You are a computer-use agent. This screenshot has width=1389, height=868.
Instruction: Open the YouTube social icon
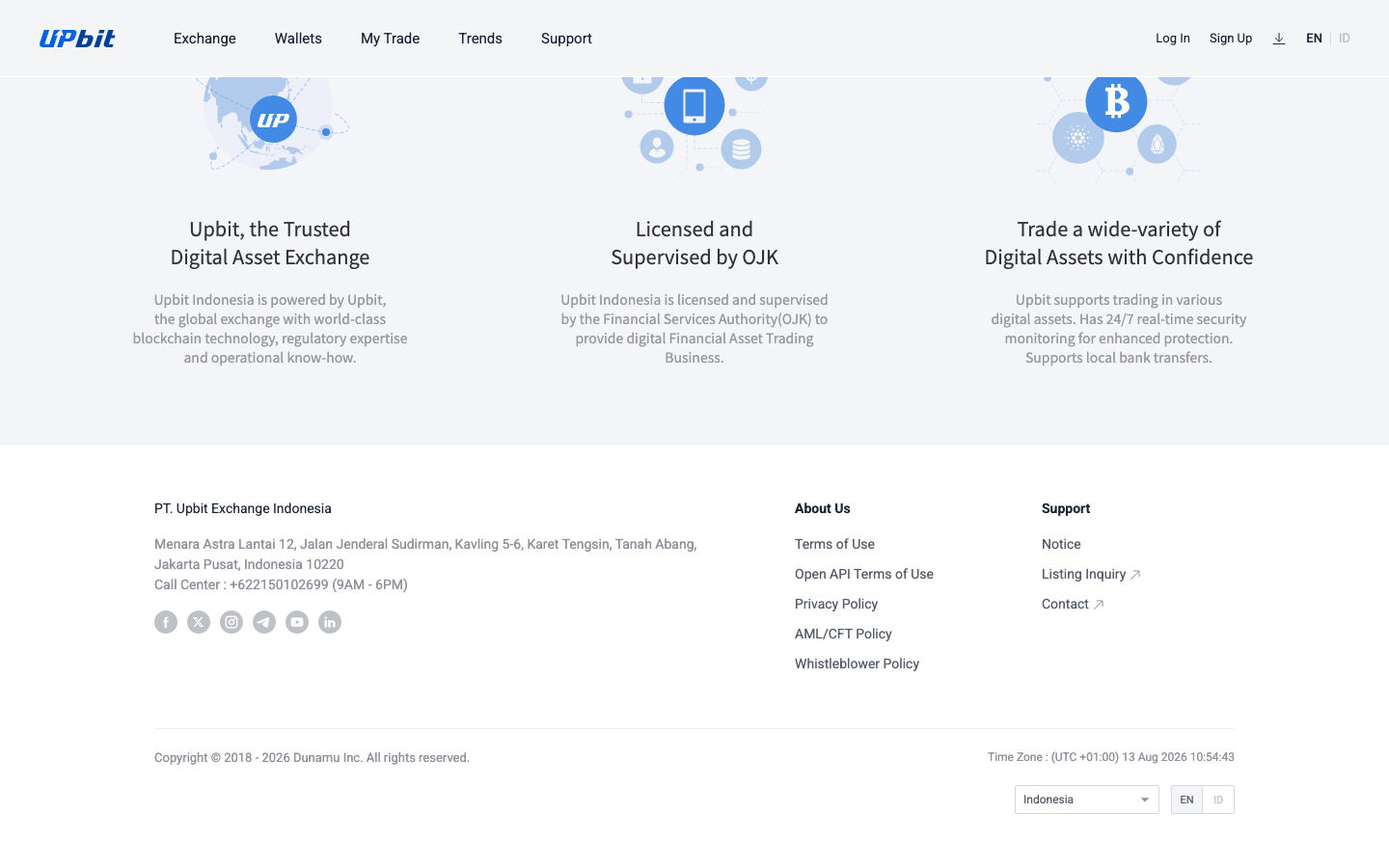[297, 622]
